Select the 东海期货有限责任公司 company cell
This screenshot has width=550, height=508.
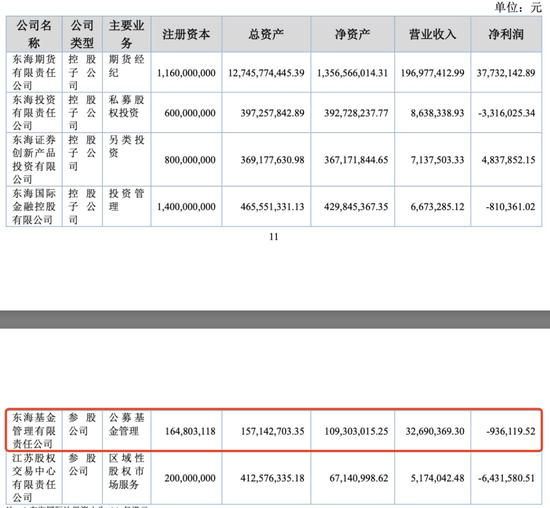pos(34,72)
